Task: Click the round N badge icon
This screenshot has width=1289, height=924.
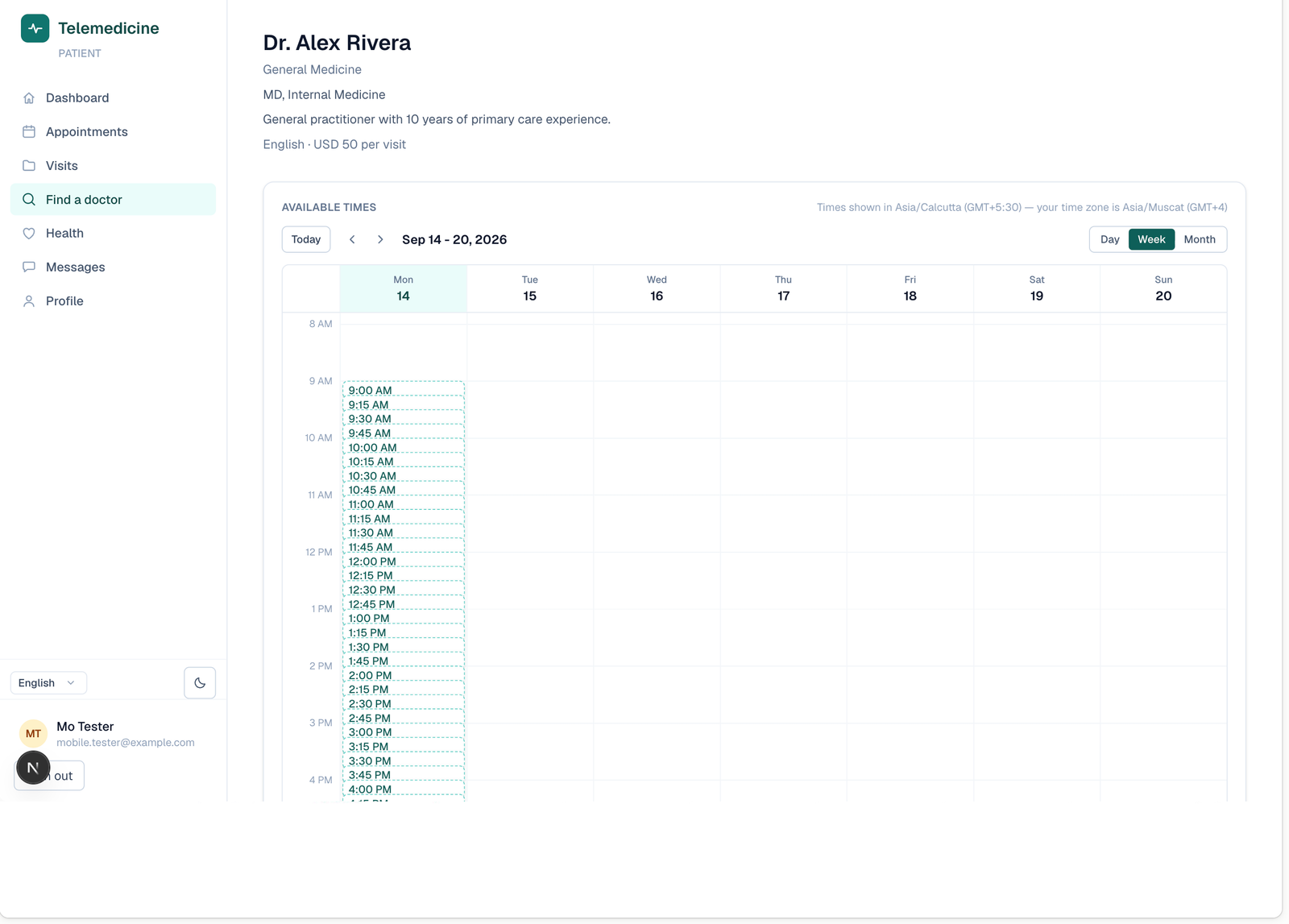Action: (x=33, y=768)
